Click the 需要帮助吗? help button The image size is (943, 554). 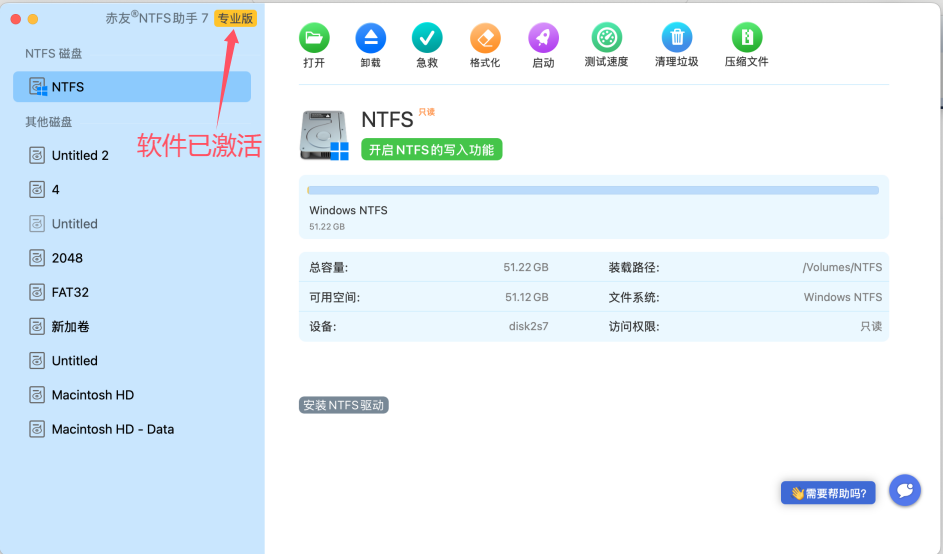coord(828,493)
